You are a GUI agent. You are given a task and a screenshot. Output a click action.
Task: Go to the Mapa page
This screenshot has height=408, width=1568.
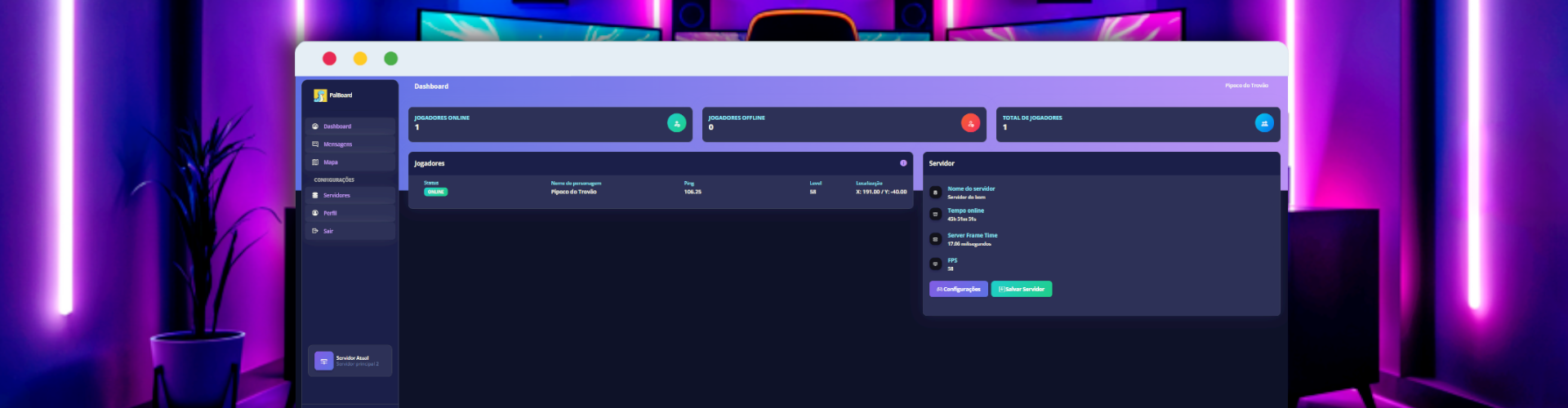350,162
